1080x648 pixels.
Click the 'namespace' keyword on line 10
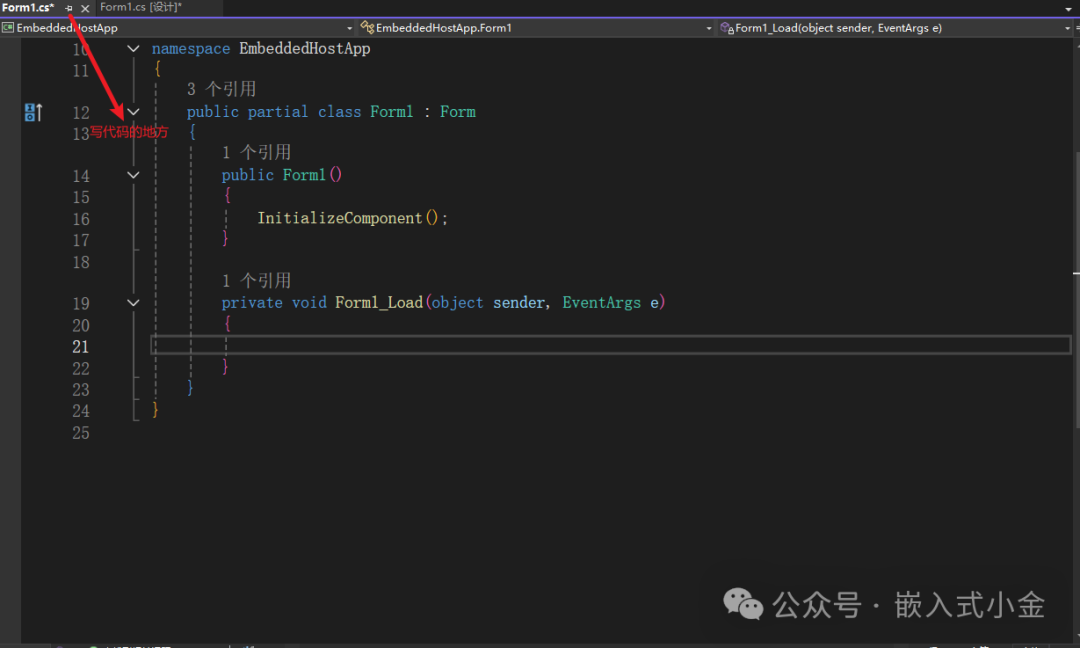pyautogui.click(x=191, y=49)
